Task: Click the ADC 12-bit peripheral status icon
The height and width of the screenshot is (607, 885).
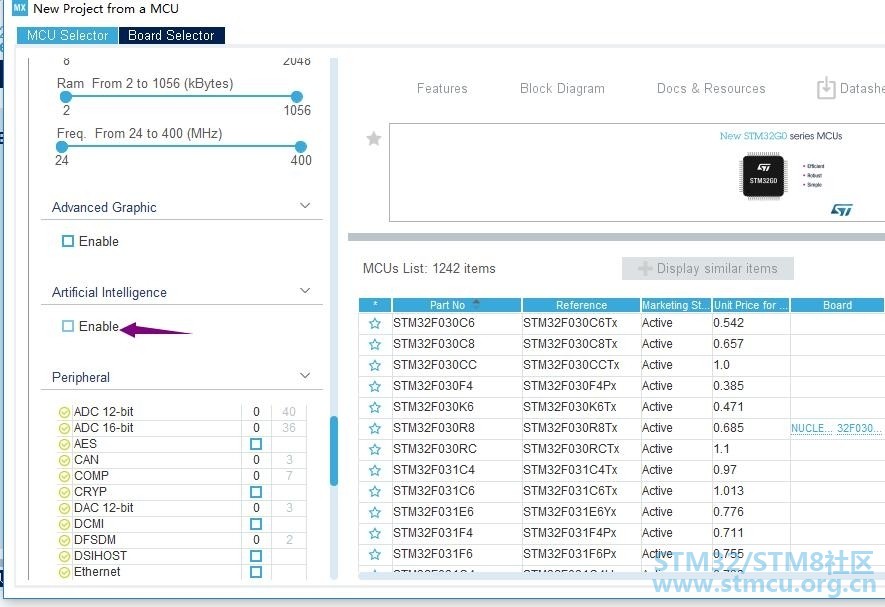Action: tap(64, 412)
